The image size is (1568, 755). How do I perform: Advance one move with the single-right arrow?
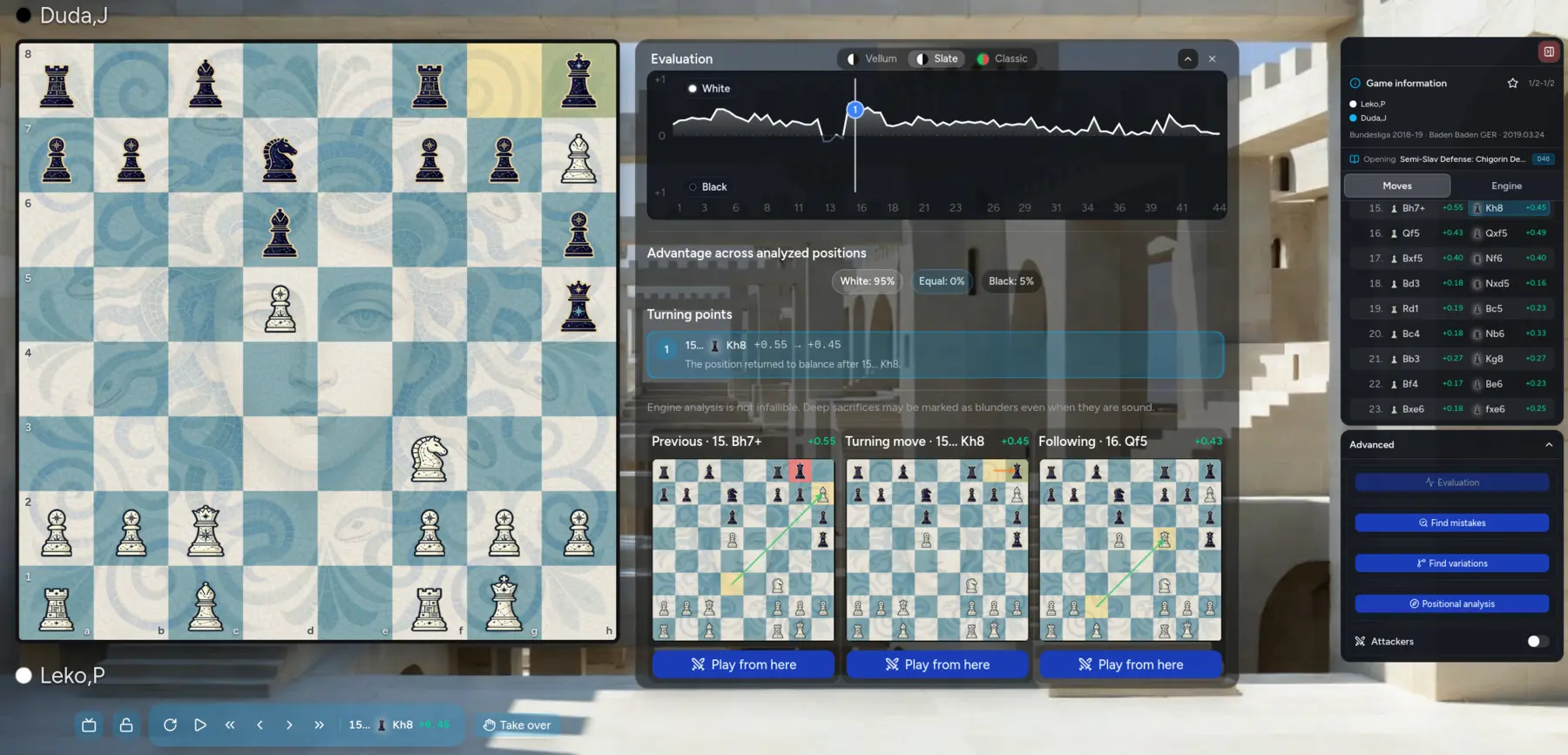(289, 725)
